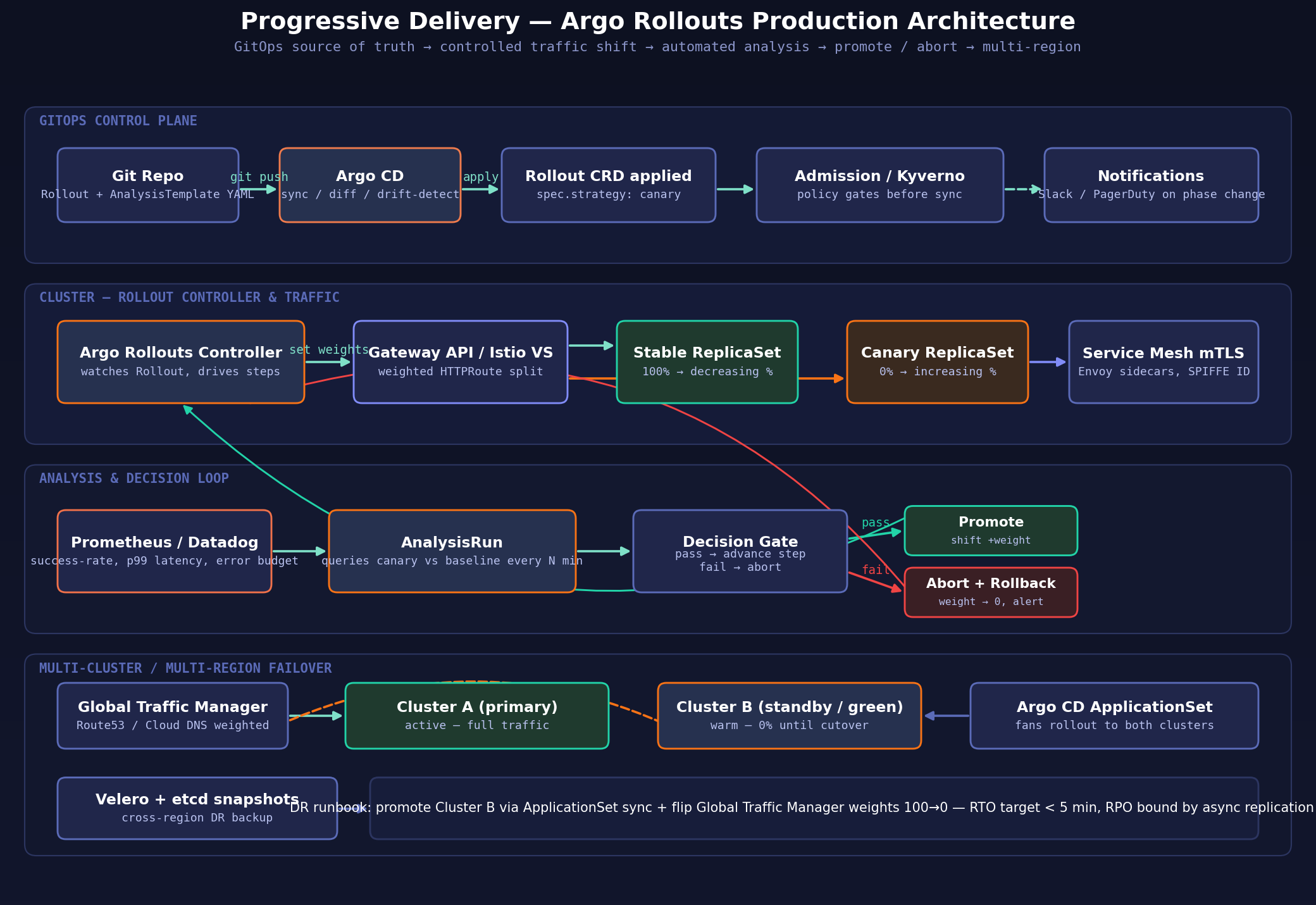Click 'success-rate, p99 latency, error budget' text

pyautogui.click(x=164, y=561)
